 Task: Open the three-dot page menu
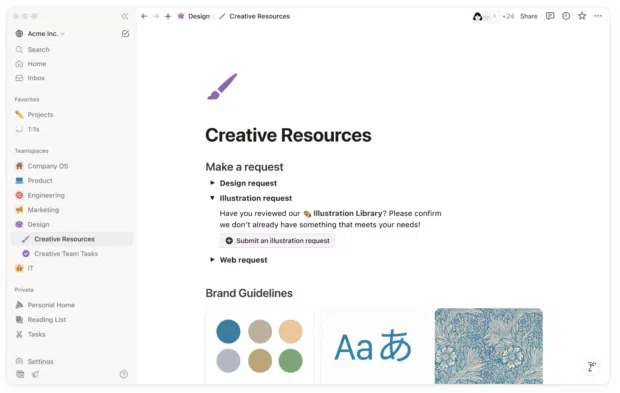point(598,16)
